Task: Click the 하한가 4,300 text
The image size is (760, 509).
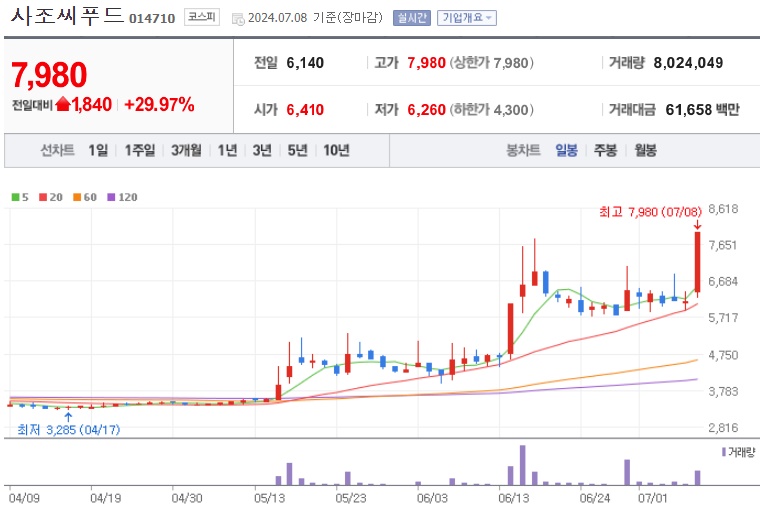Action: (x=491, y=110)
